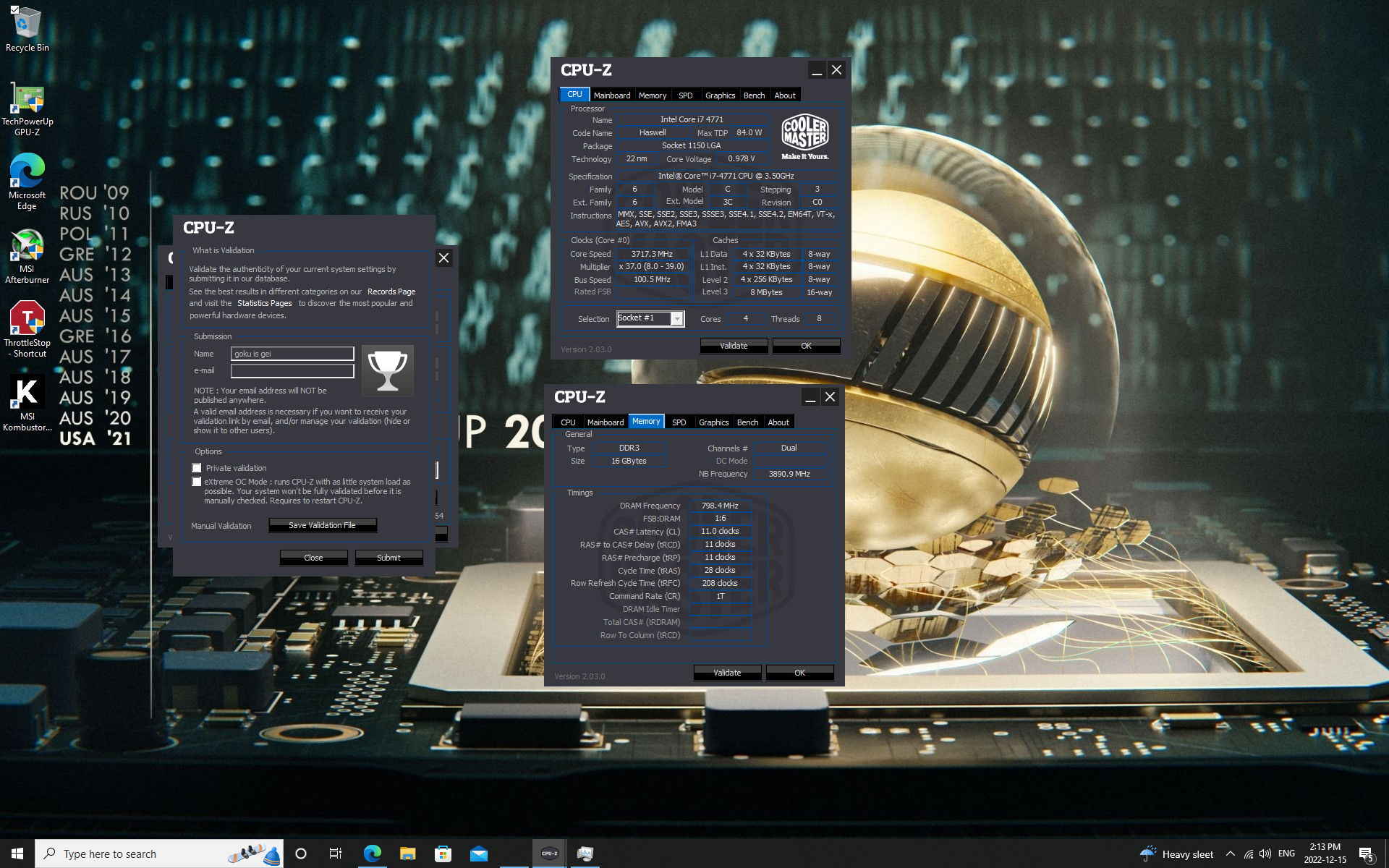Open MSI Afterburner desktop icon
This screenshot has height=868, width=1389.
pos(27,255)
